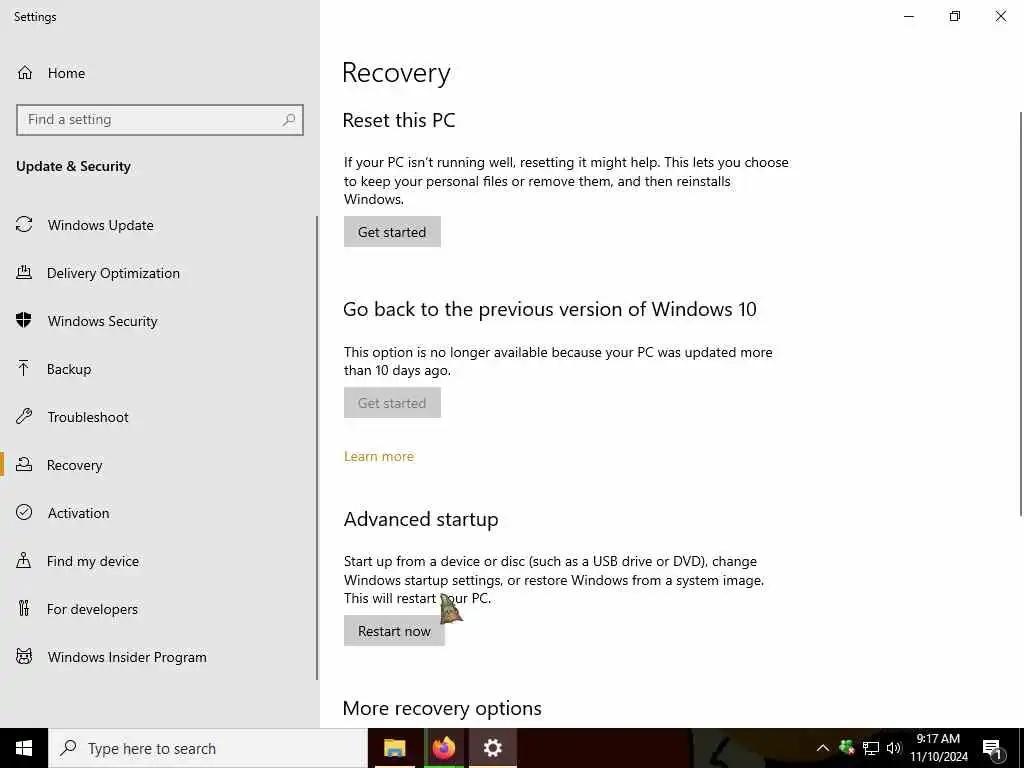Go to the Windows Security label
This screenshot has height=768, width=1024.
coord(103,321)
